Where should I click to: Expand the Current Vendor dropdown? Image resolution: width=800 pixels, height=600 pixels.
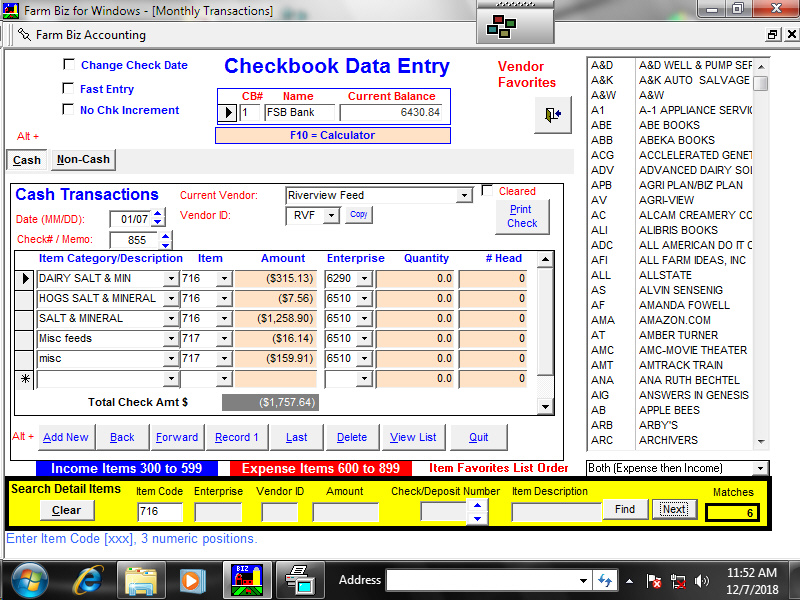point(464,195)
